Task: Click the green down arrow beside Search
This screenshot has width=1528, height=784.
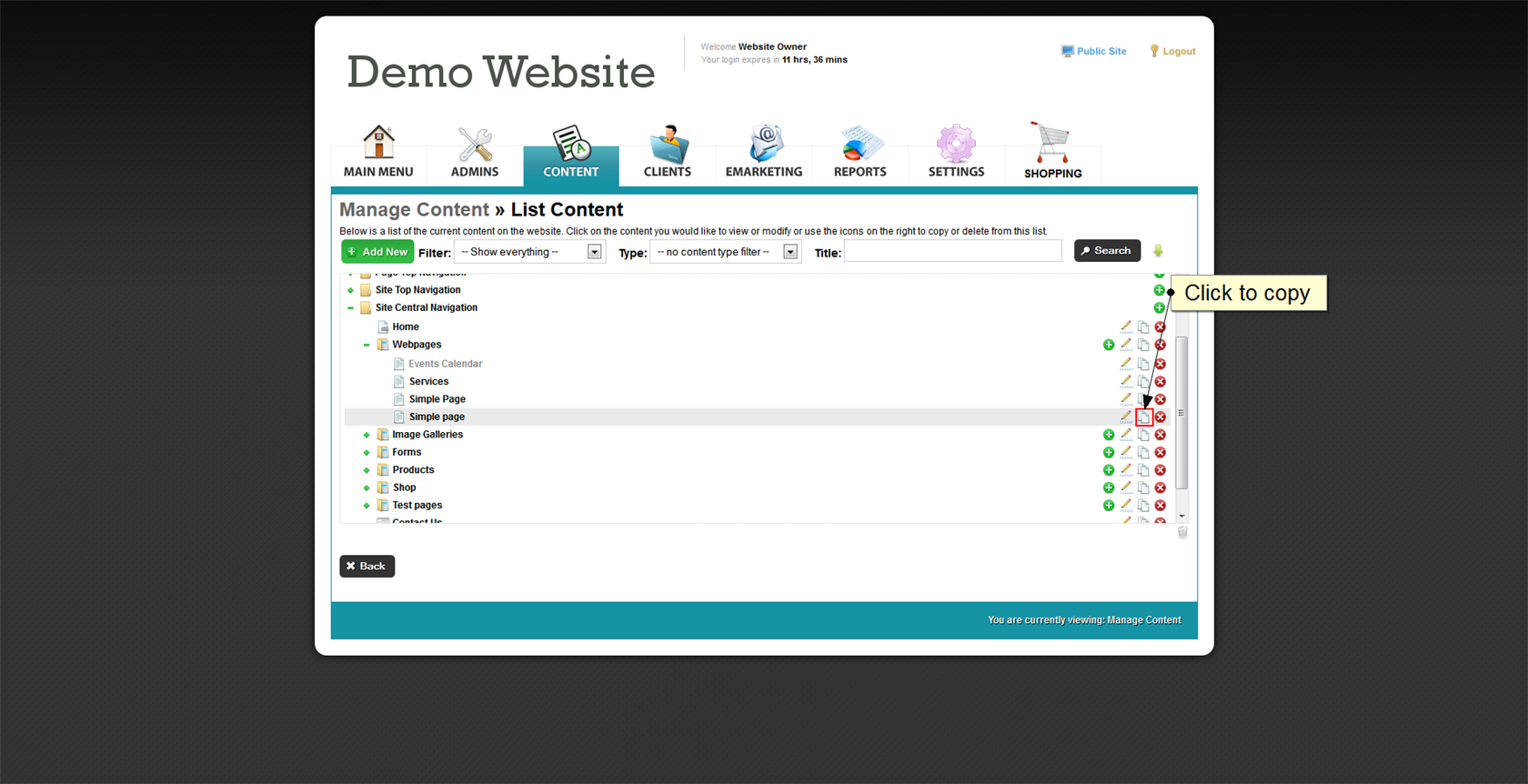Action: point(1158,251)
